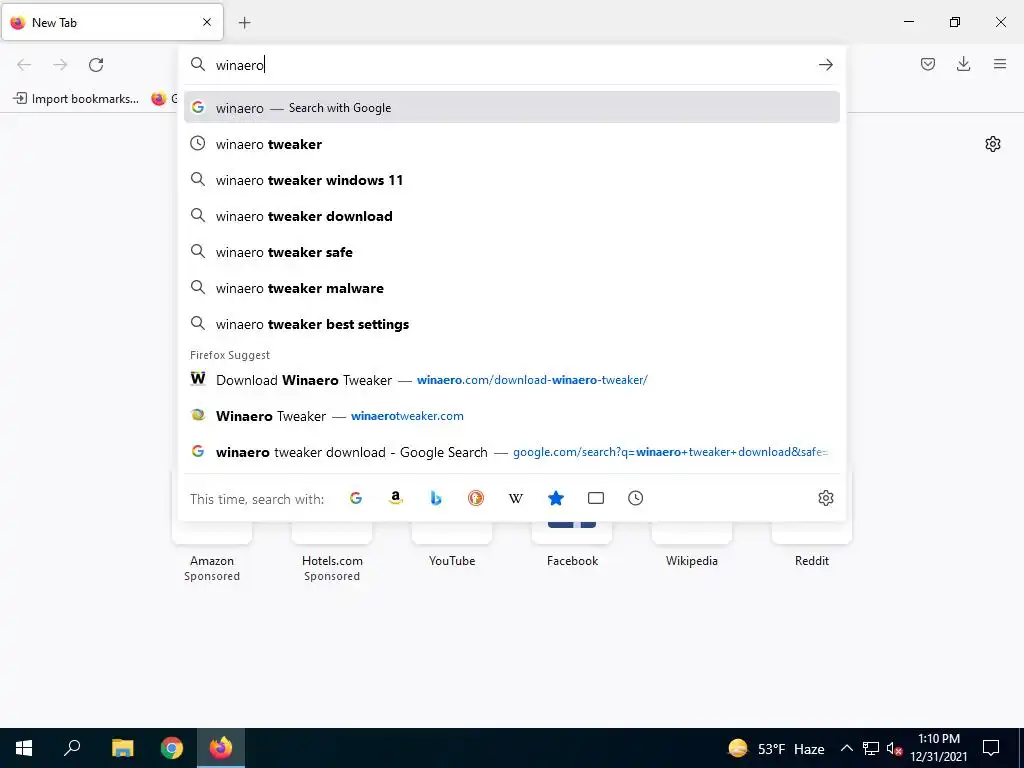Launch Google Chrome from the taskbar
This screenshot has height=768, width=1024.
172,748
